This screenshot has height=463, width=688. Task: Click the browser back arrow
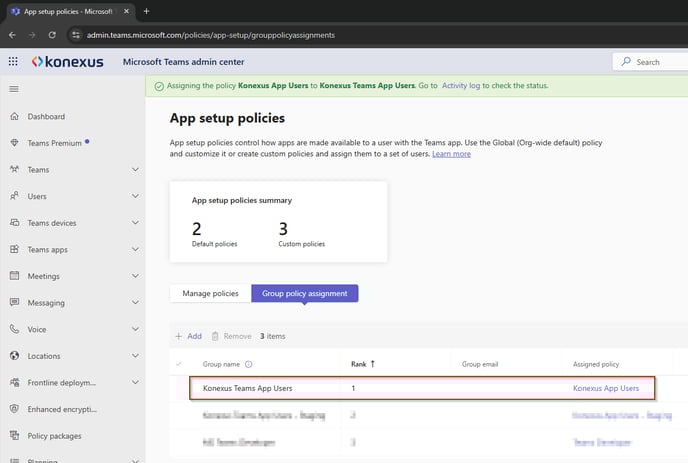[12, 35]
